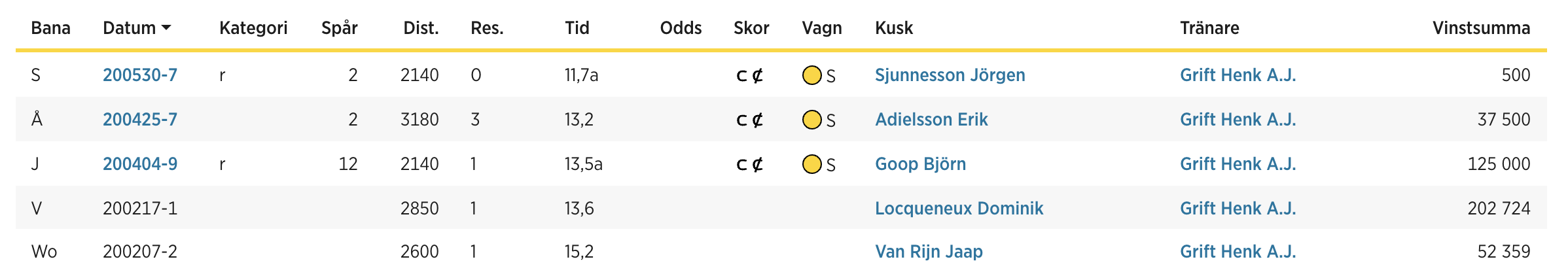Click the shoe icon in the 200425-7 row

coord(749,120)
